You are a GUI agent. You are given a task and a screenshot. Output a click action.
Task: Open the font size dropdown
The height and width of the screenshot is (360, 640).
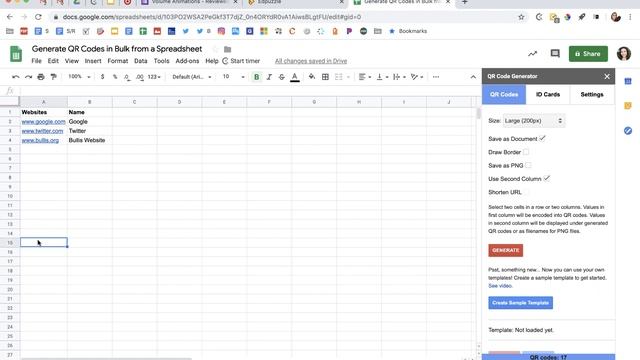point(233,77)
